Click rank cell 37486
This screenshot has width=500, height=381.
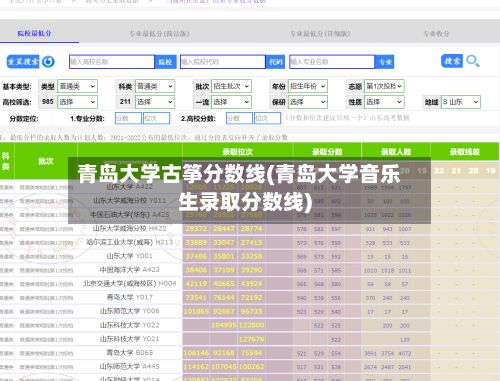point(196,256)
